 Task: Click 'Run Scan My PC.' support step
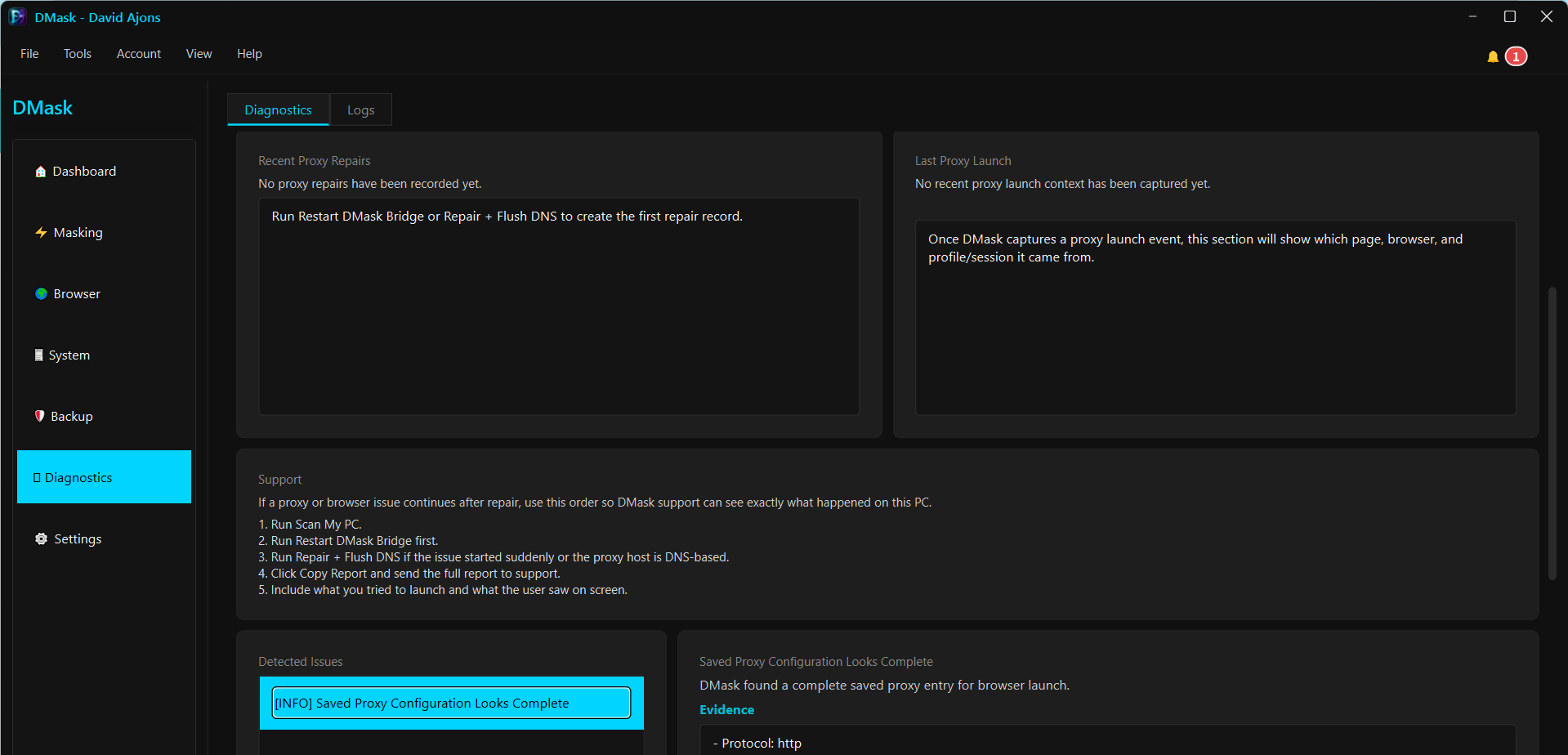(x=310, y=525)
